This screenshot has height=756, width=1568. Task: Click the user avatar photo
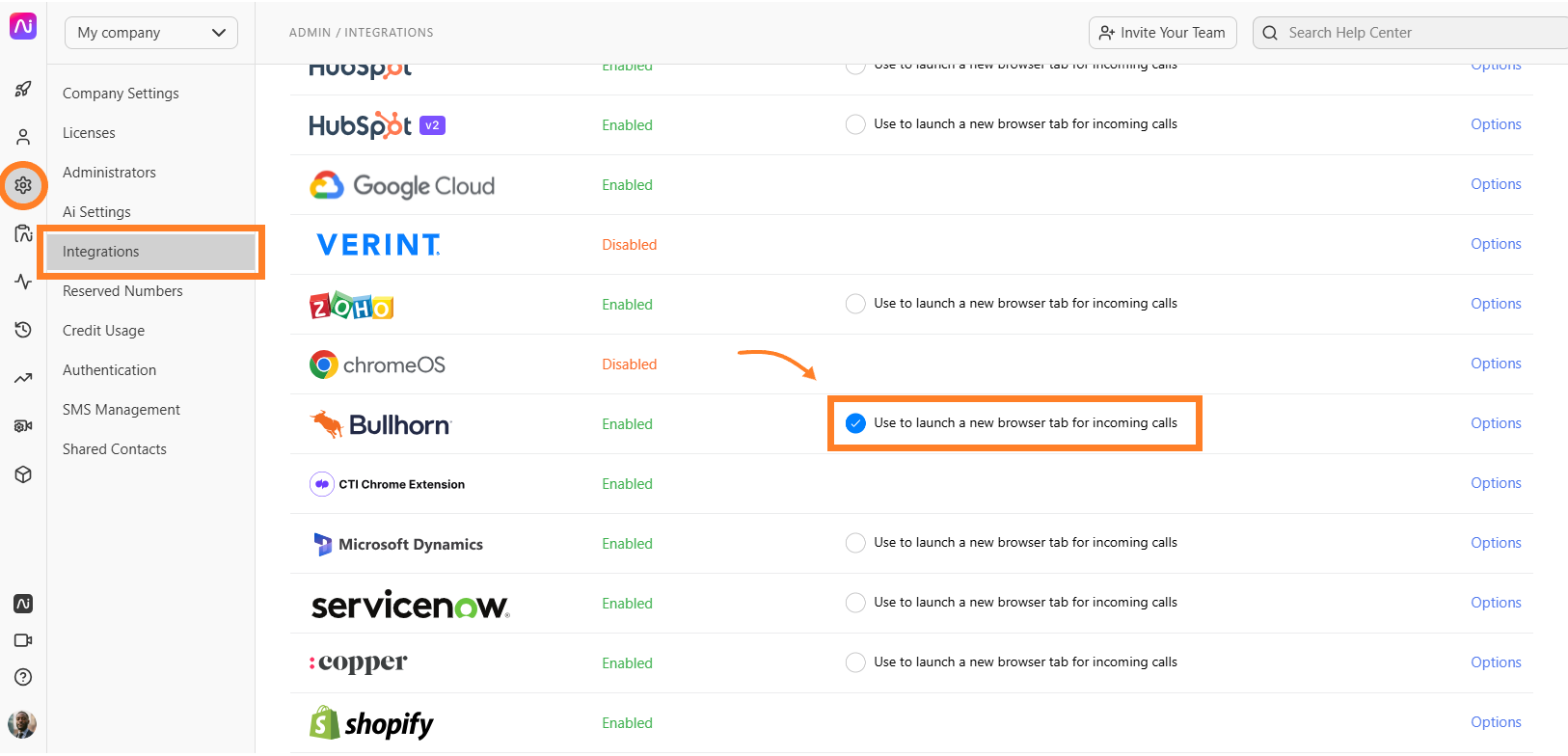pyautogui.click(x=22, y=723)
